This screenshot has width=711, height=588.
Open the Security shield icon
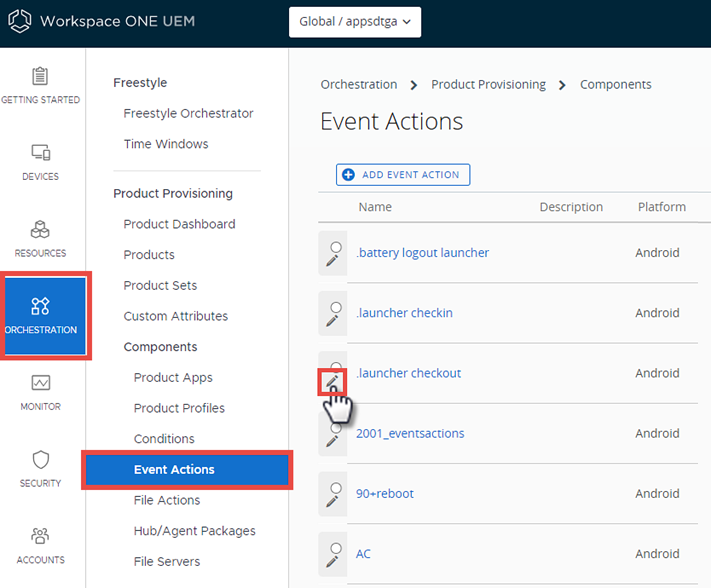tap(40, 459)
